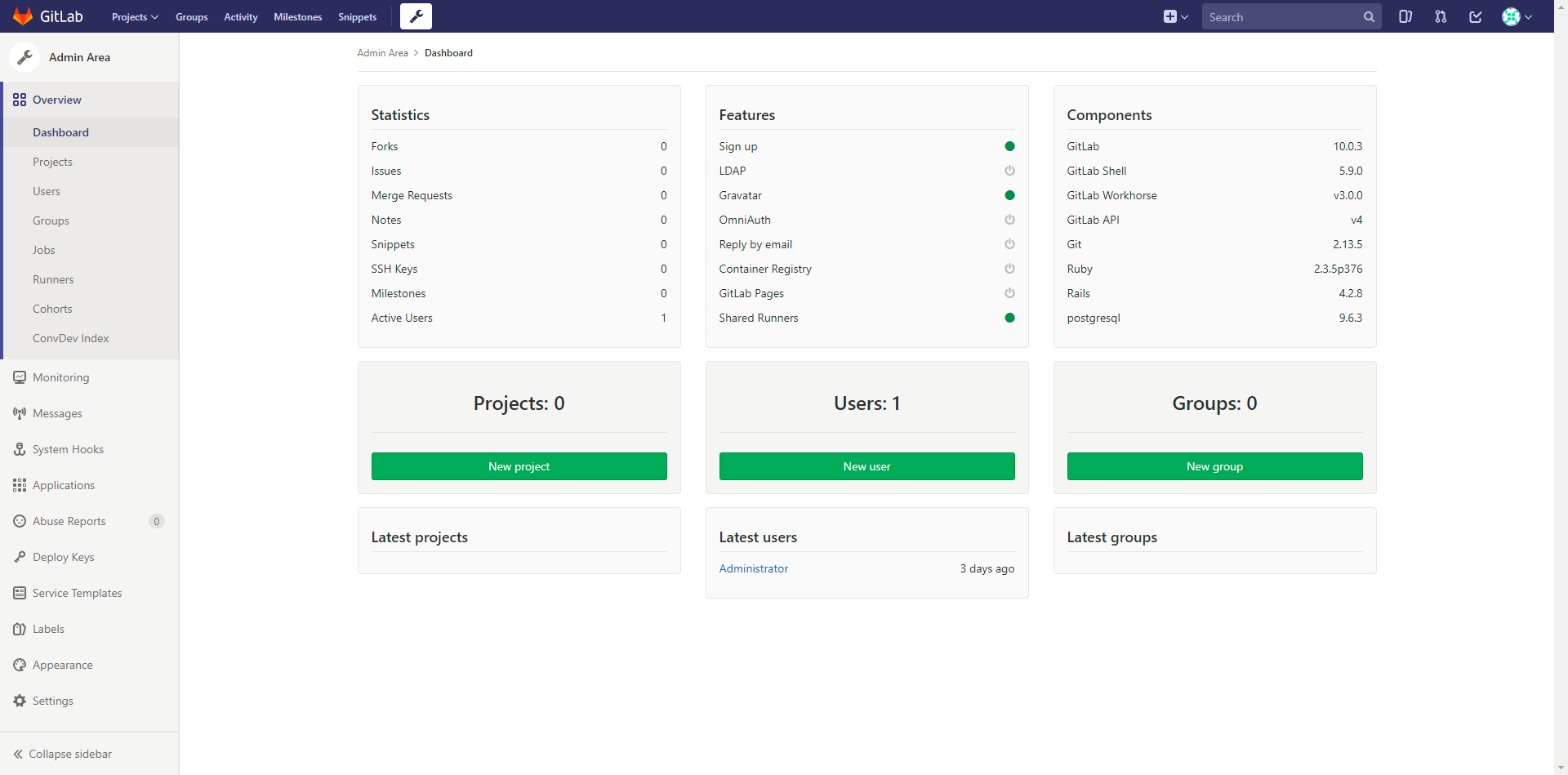The width and height of the screenshot is (1568, 775).
Task: Click the Container Registry power icon
Action: (1009, 269)
